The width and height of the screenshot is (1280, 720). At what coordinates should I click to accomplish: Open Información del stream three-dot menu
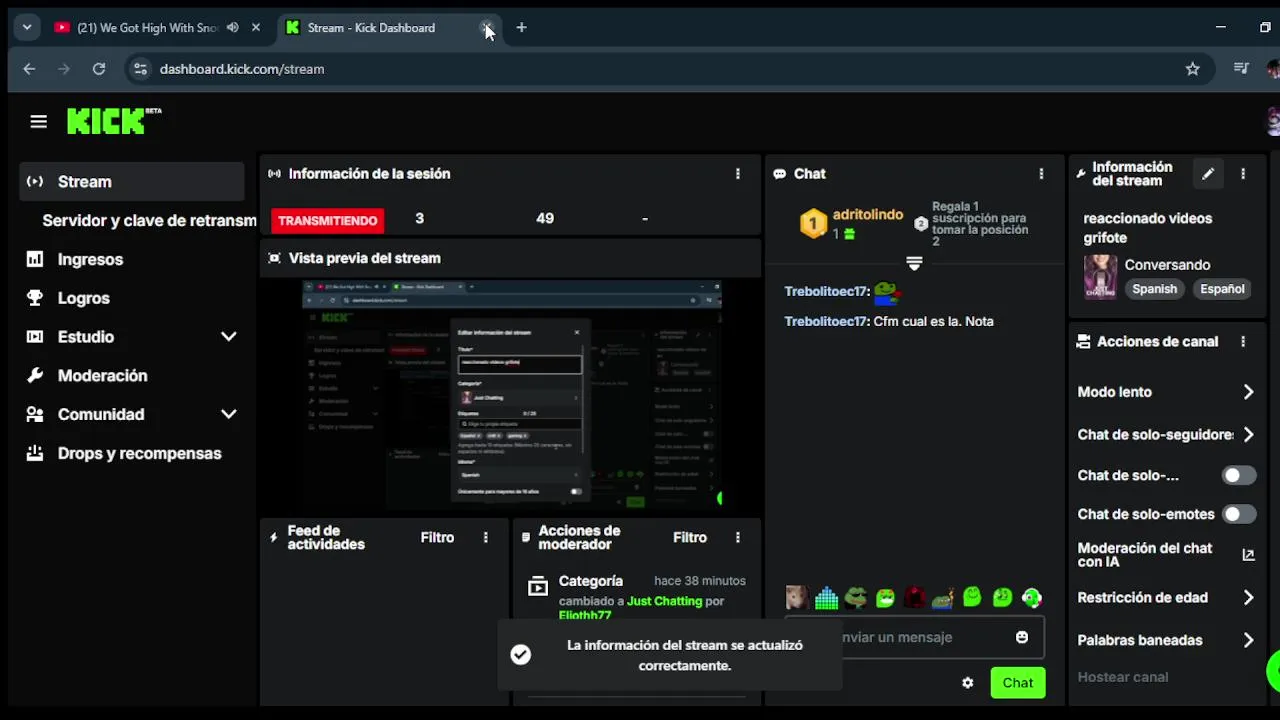coord(1243,174)
